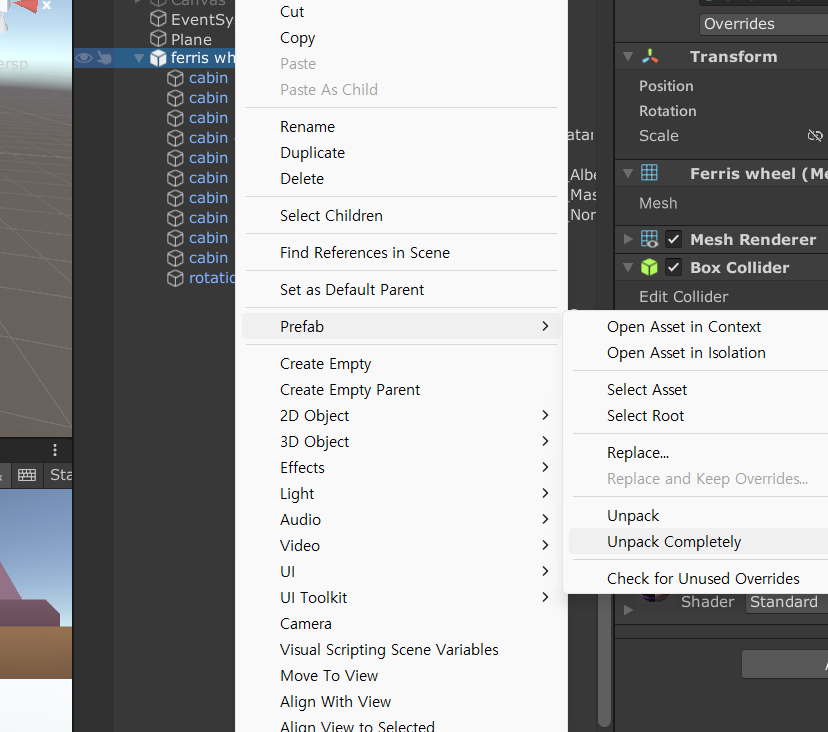Choose Select Children menu entry
This screenshot has height=732, width=828.
pyautogui.click(x=401, y=215)
